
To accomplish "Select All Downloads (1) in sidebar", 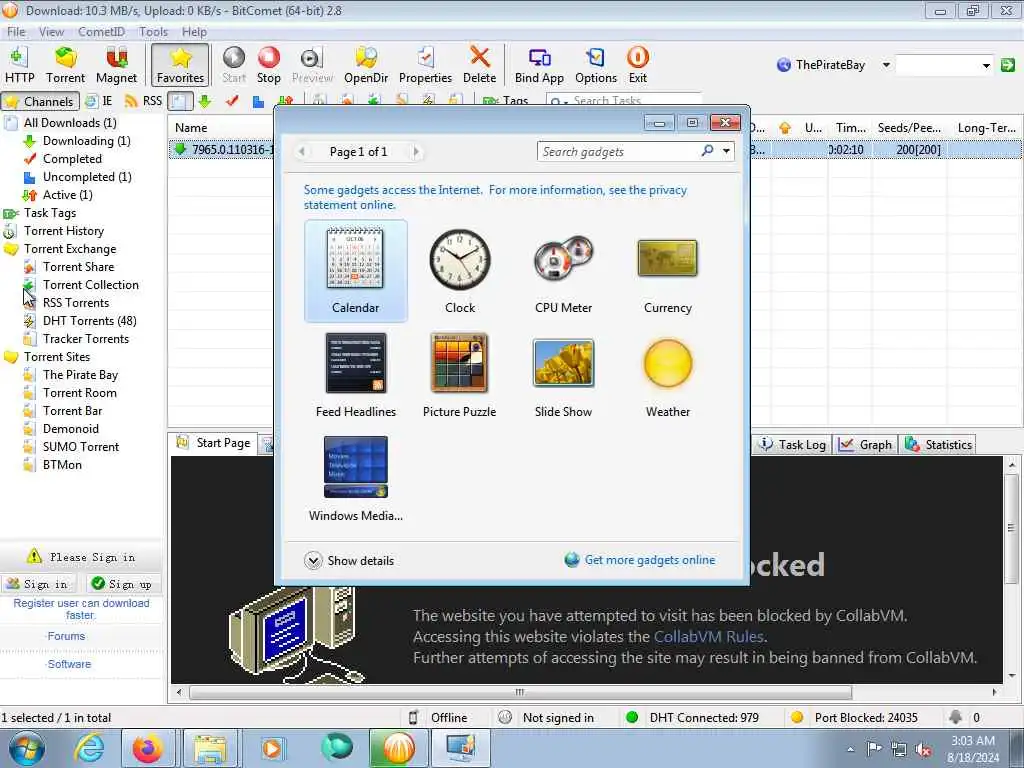I will [x=70, y=123].
